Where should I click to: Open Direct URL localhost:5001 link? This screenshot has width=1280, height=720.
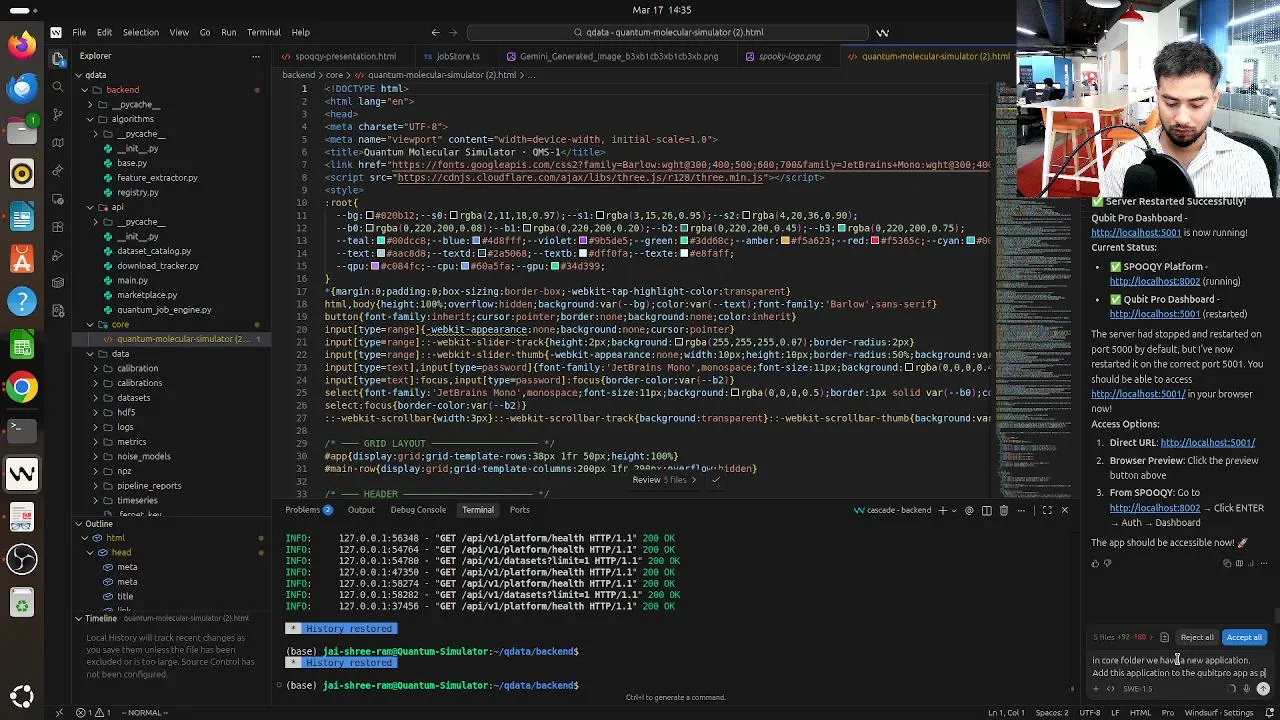pos(1207,442)
